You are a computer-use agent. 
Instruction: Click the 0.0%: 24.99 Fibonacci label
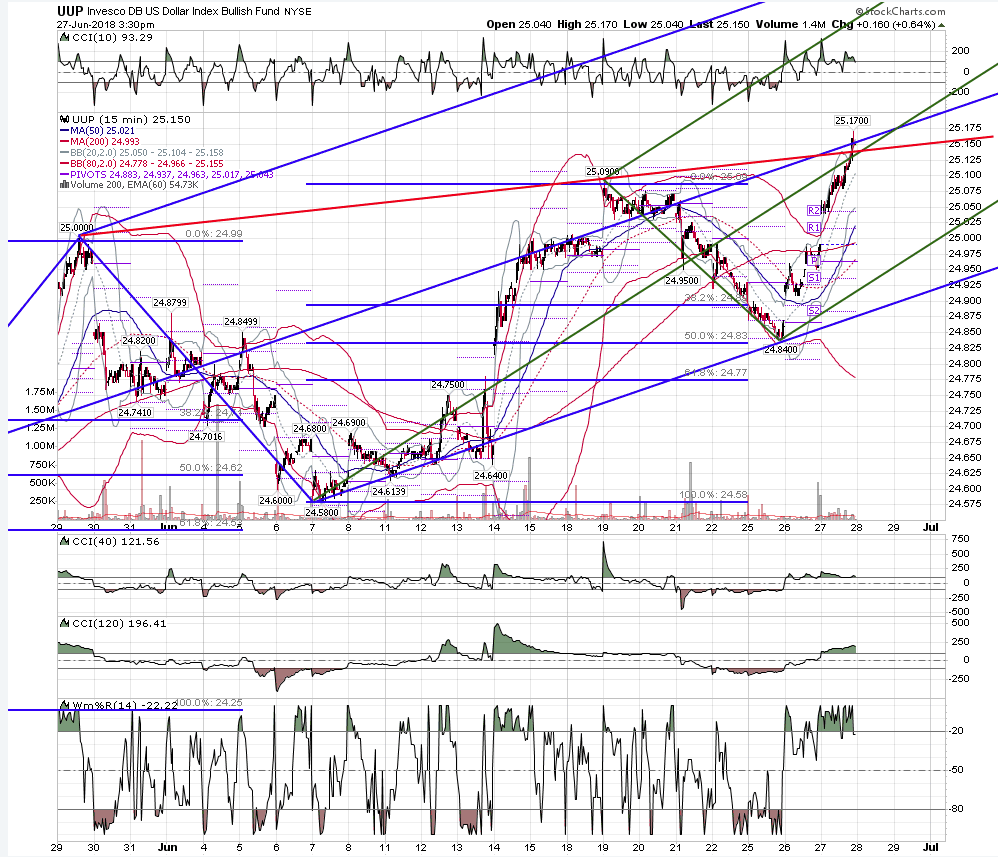coord(214,234)
